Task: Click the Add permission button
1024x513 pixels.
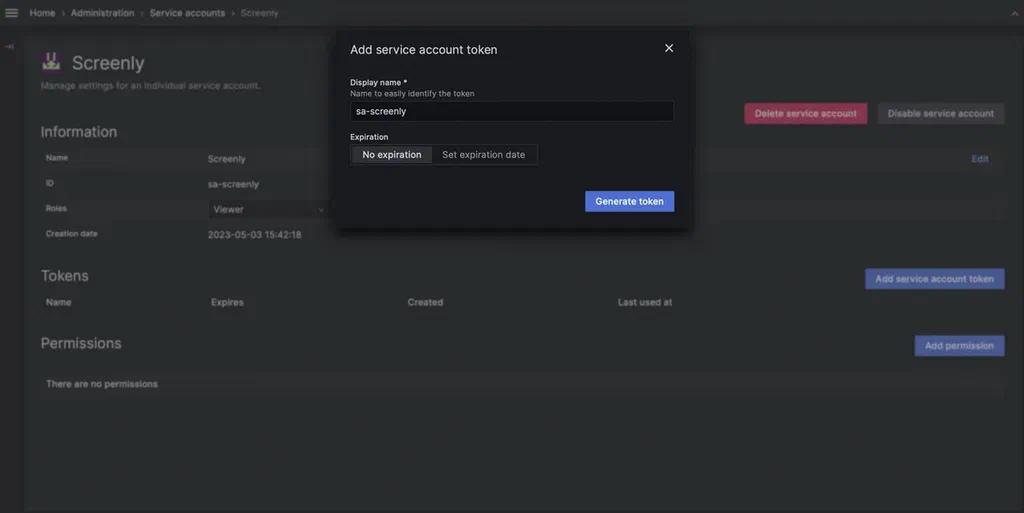Action: tap(959, 346)
